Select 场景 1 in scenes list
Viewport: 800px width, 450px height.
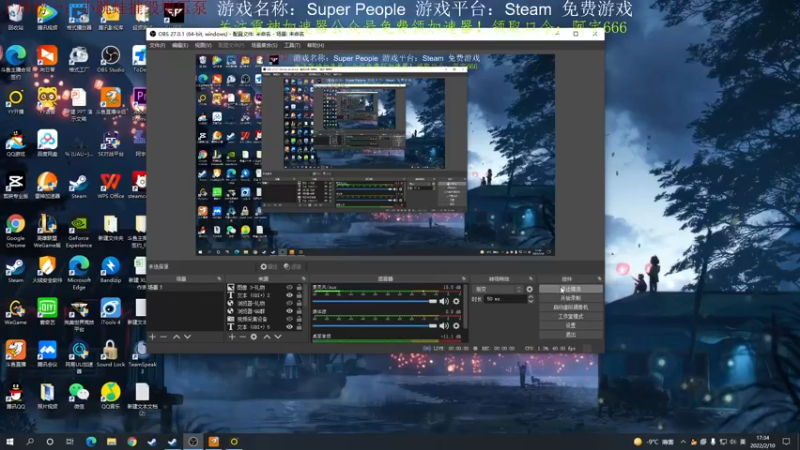(186, 287)
